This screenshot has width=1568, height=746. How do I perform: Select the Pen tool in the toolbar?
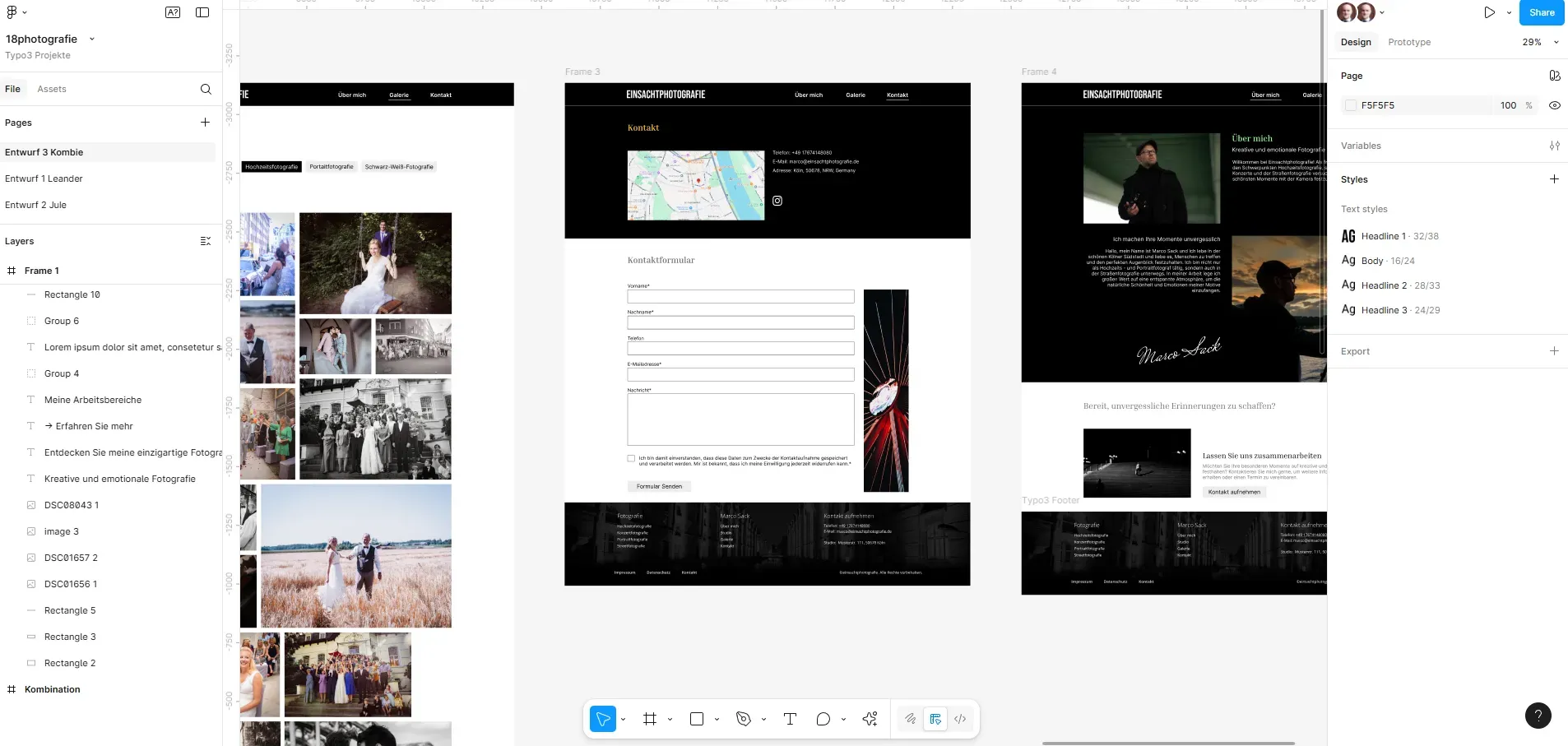click(x=744, y=719)
